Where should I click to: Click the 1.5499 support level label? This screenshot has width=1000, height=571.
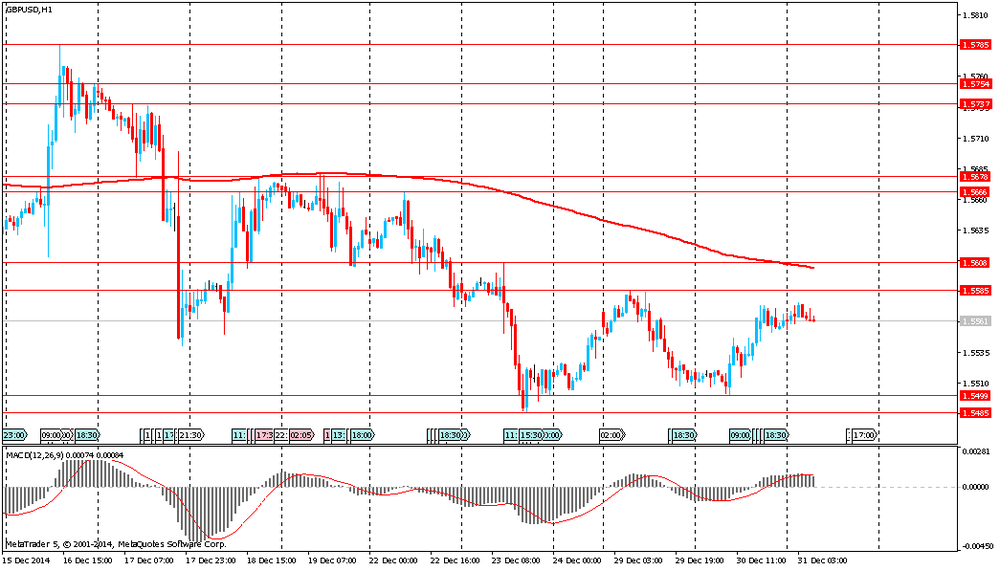[975, 396]
